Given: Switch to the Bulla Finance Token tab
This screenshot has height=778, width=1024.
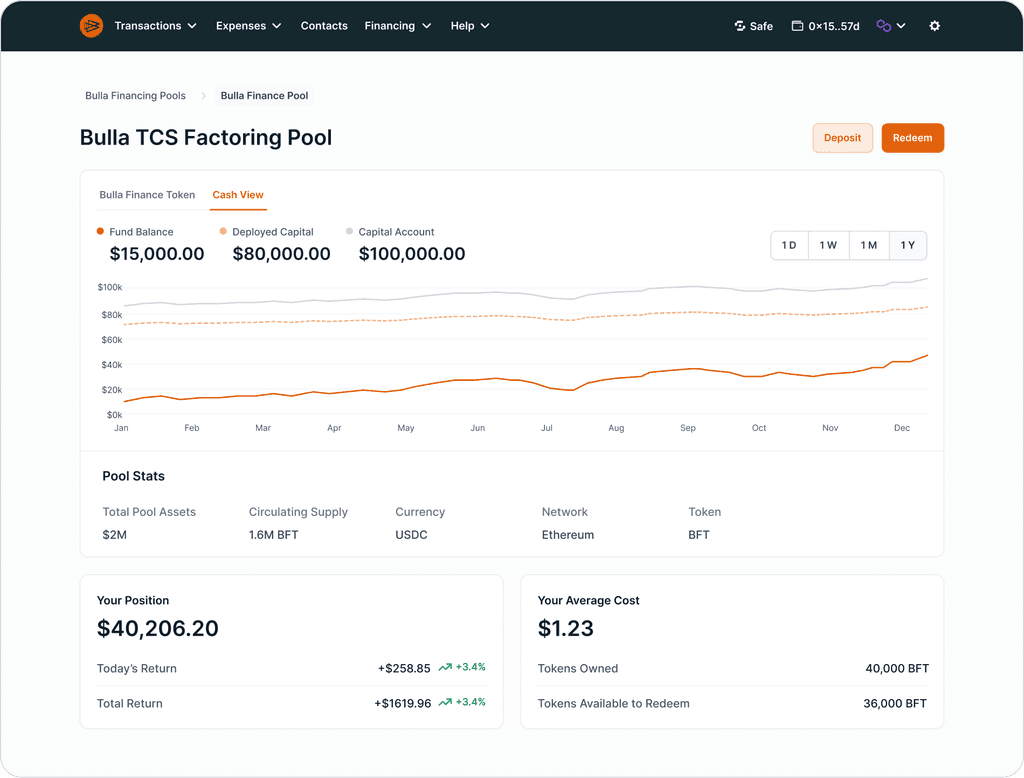Looking at the screenshot, I should [147, 195].
